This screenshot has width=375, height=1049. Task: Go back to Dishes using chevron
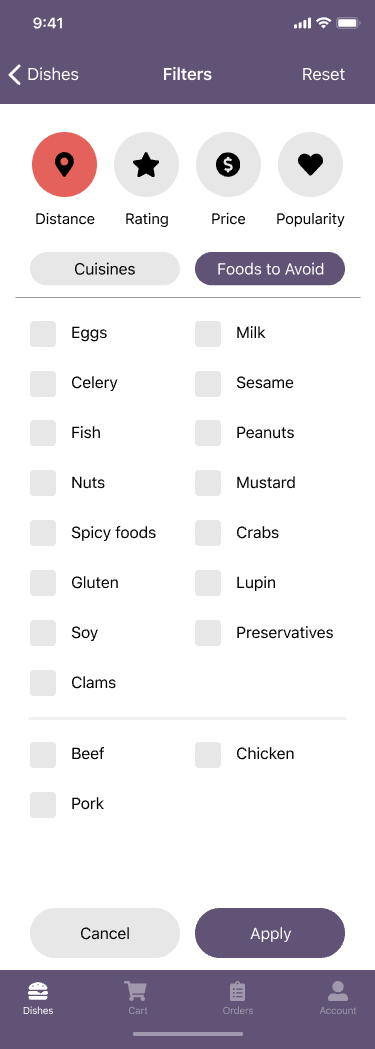pyautogui.click(x=15, y=74)
